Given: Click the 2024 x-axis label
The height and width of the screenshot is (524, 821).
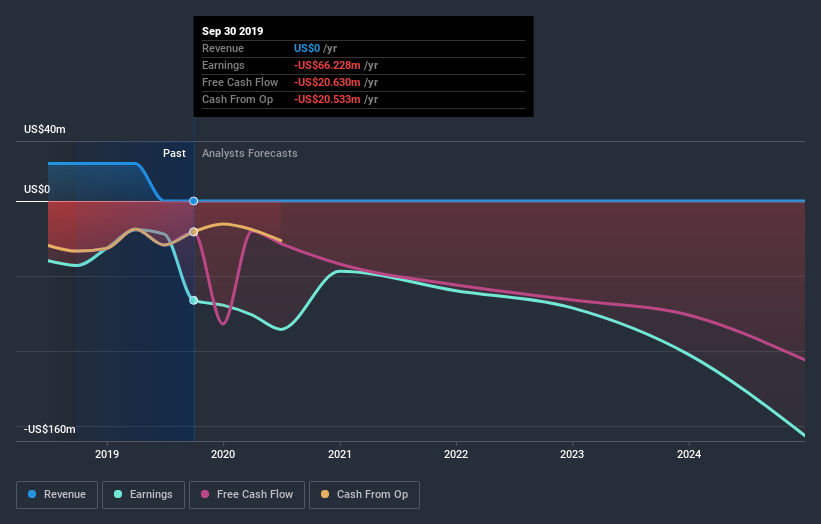Looking at the screenshot, I should click(689, 454).
